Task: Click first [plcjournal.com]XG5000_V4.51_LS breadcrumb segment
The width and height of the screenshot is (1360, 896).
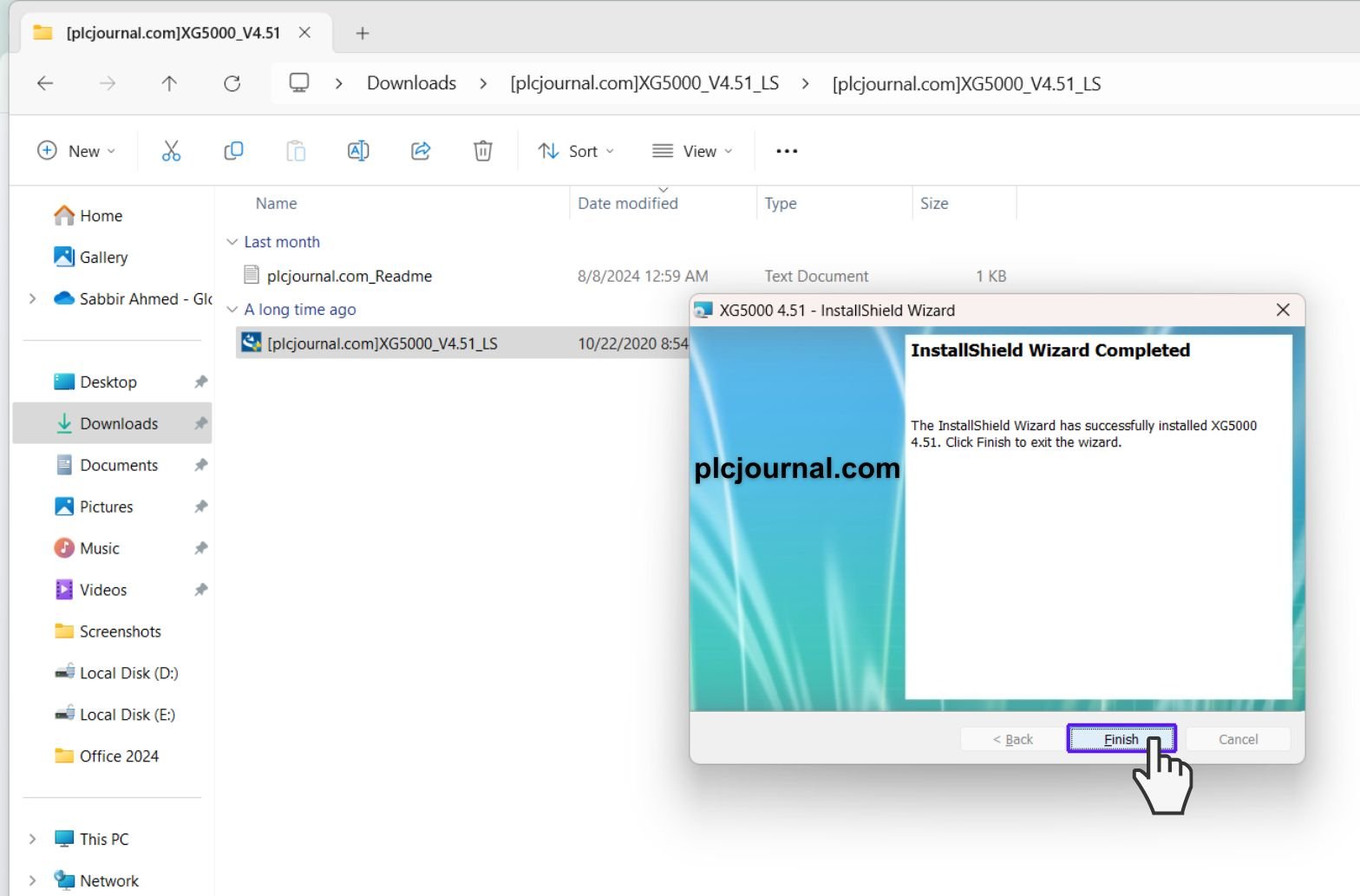Action: tap(644, 83)
